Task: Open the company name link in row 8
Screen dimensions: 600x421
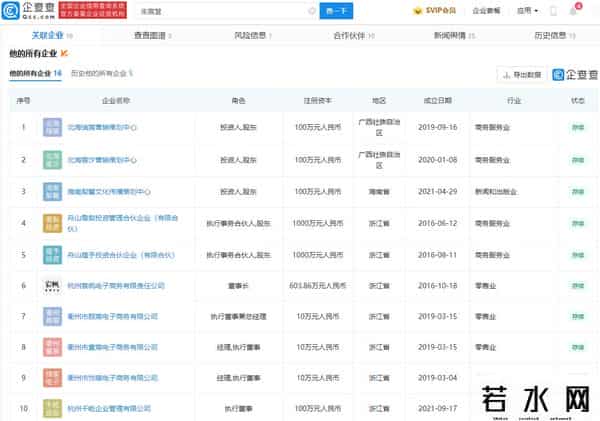Action: (112, 347)
